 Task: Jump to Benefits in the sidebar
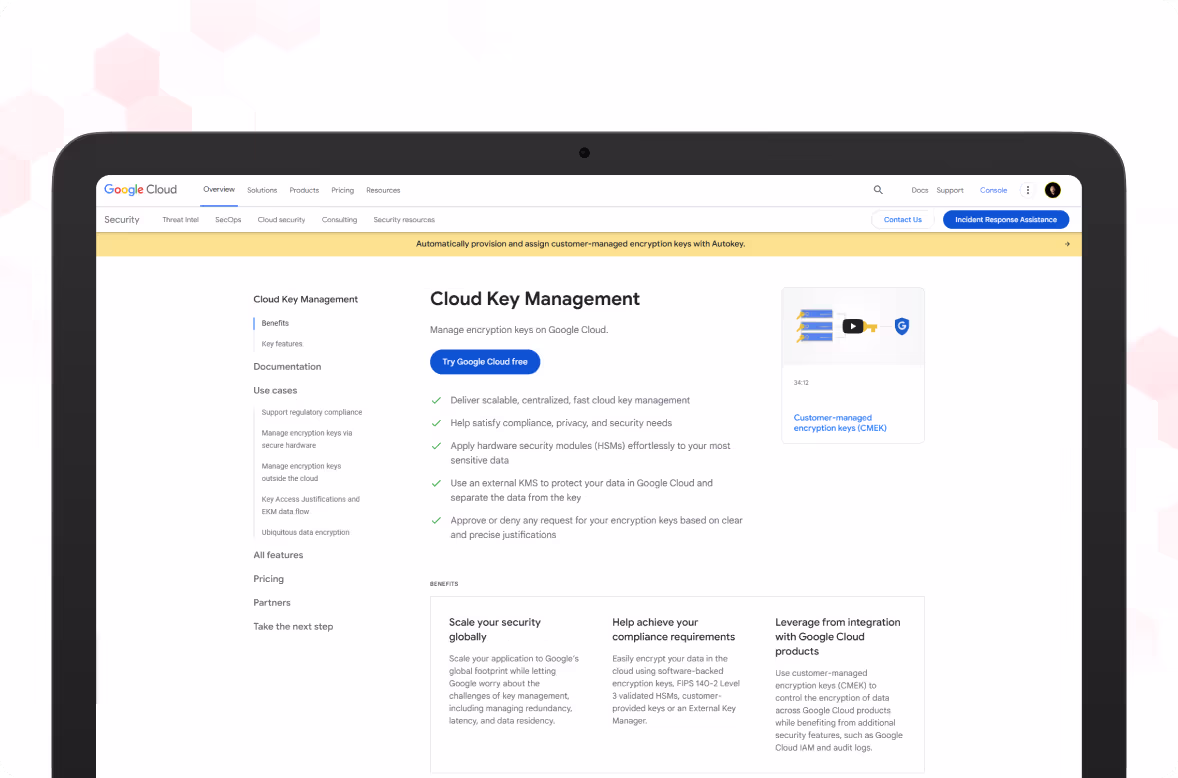tap(275, 323)
